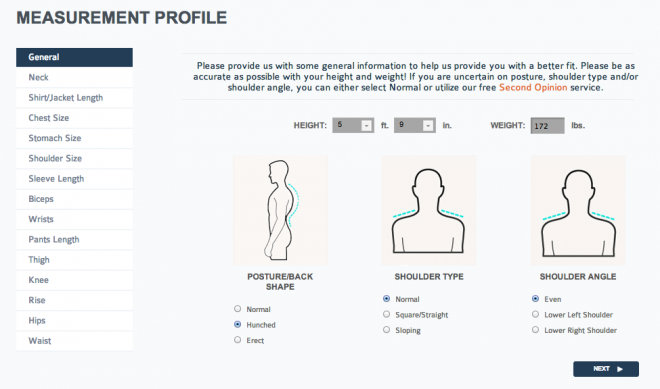
Task: Open the Pants Length section
Action: (75, 240)
